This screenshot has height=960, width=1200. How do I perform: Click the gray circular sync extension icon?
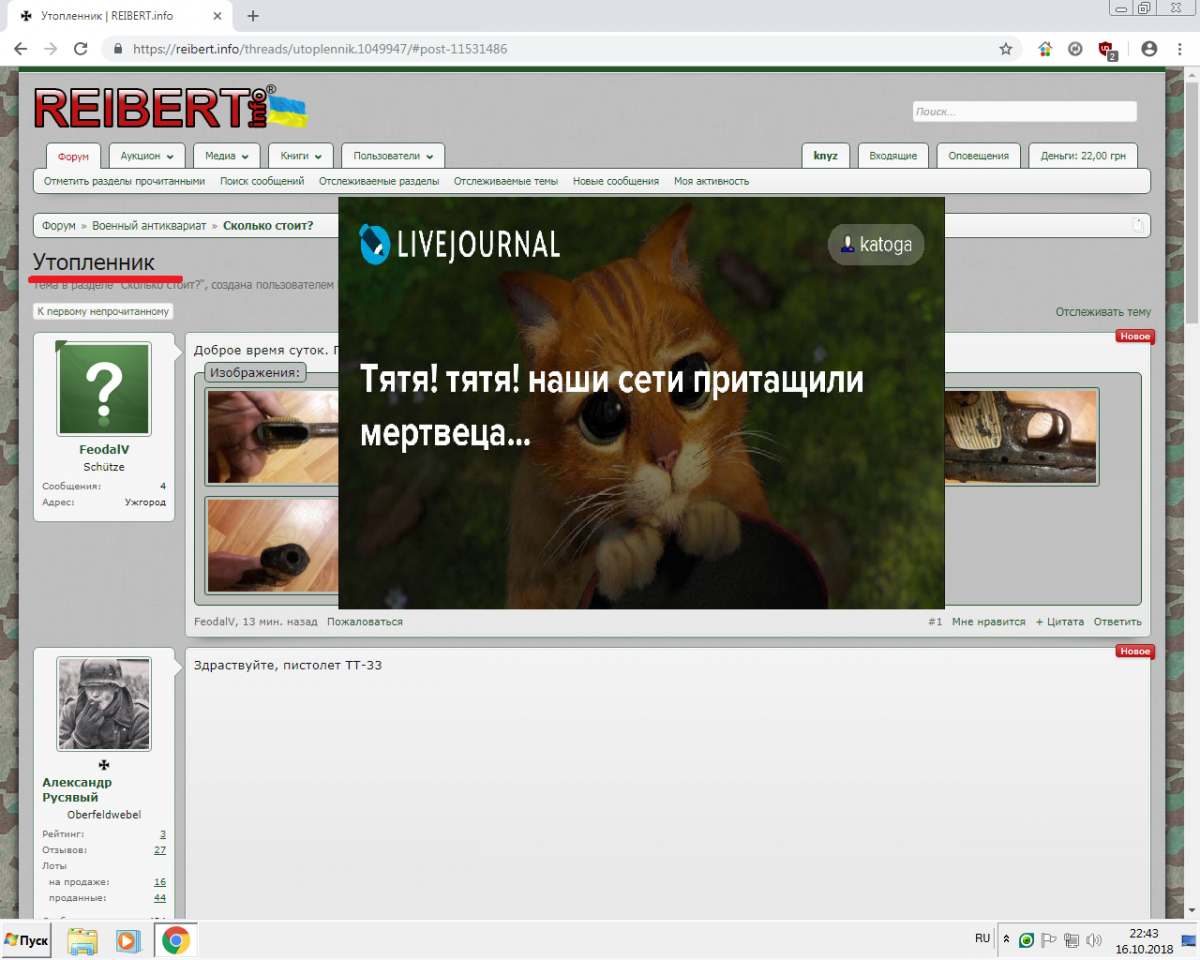1075,48
